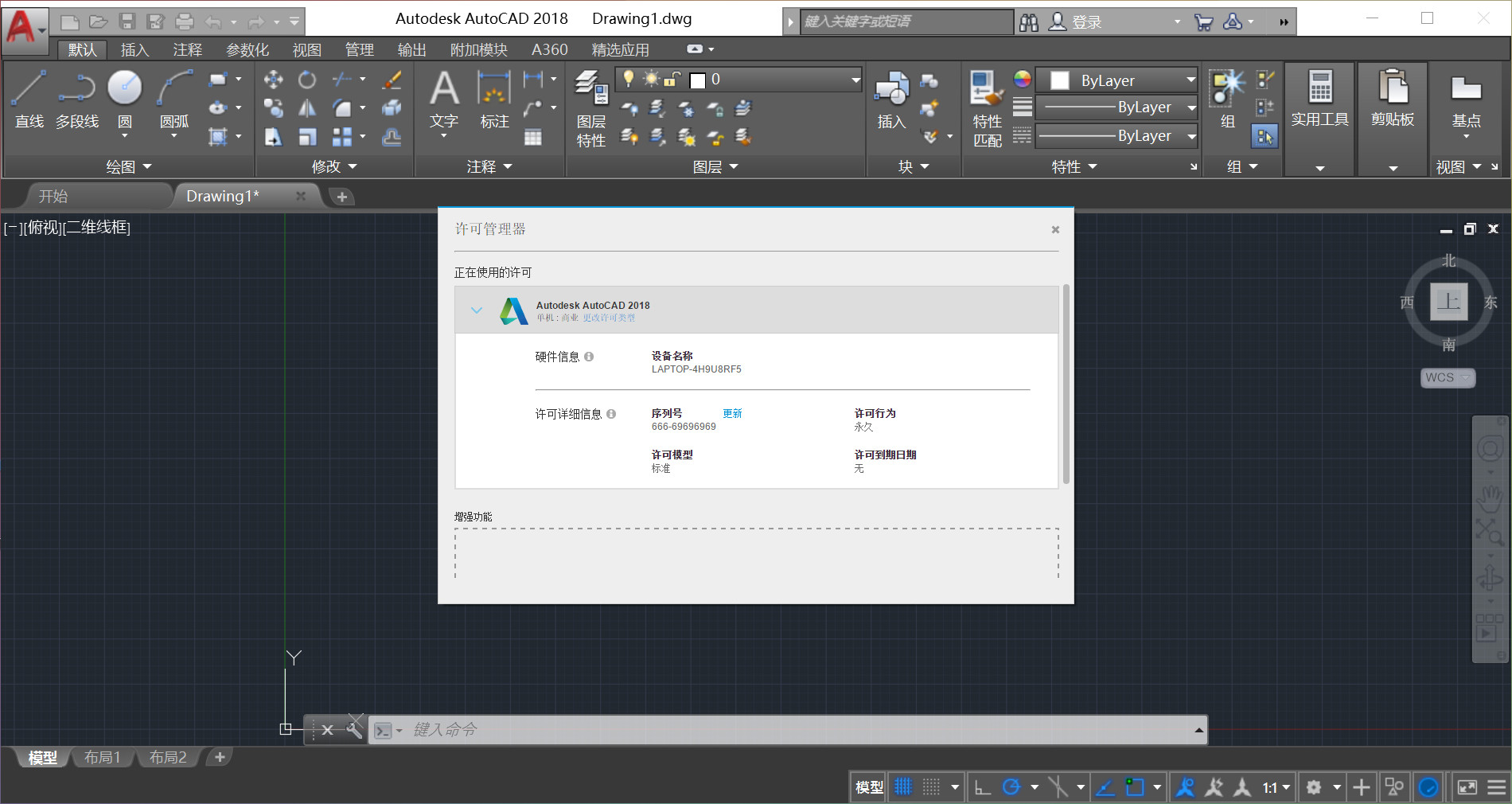The width and height of the screenshot is (1512, 804).
Task: Click the Insert block (插入) icon
Action: coord(891,100)
